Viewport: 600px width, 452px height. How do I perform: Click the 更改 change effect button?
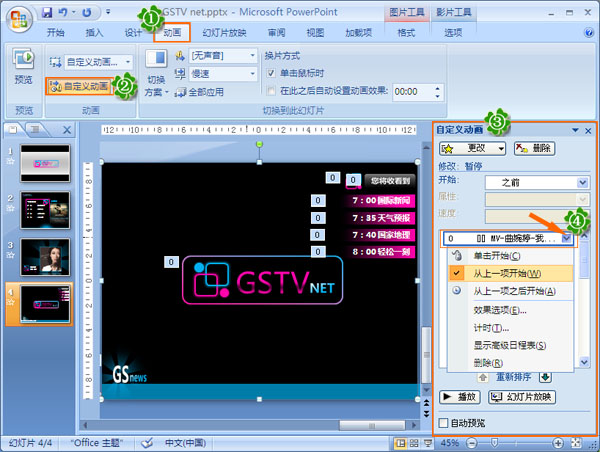(x=473, y=148)
